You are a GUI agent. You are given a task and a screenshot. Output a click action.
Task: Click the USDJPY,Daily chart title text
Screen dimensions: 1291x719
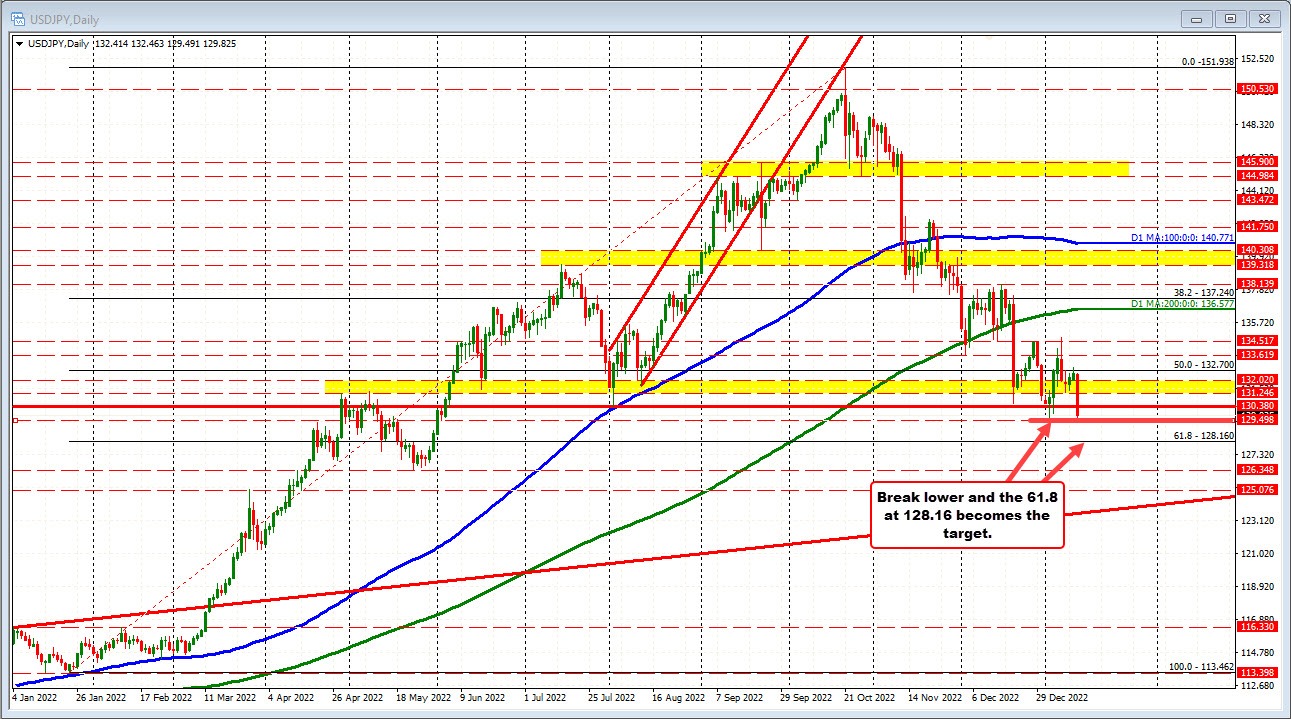tap(62, 19)
